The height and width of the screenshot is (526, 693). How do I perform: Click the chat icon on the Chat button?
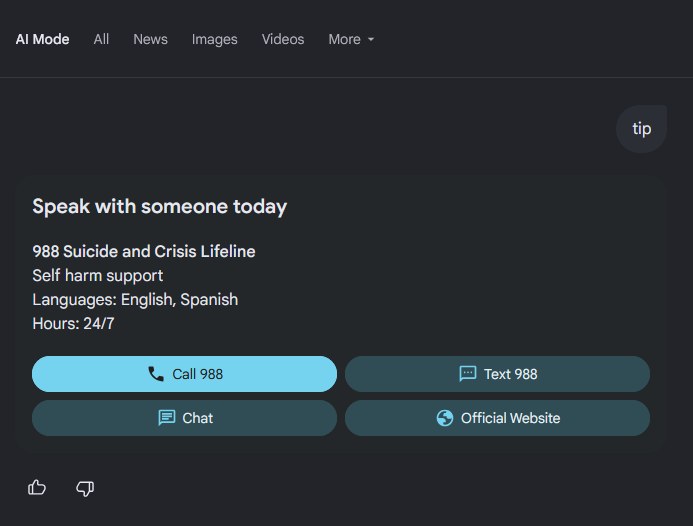[167, 418]
